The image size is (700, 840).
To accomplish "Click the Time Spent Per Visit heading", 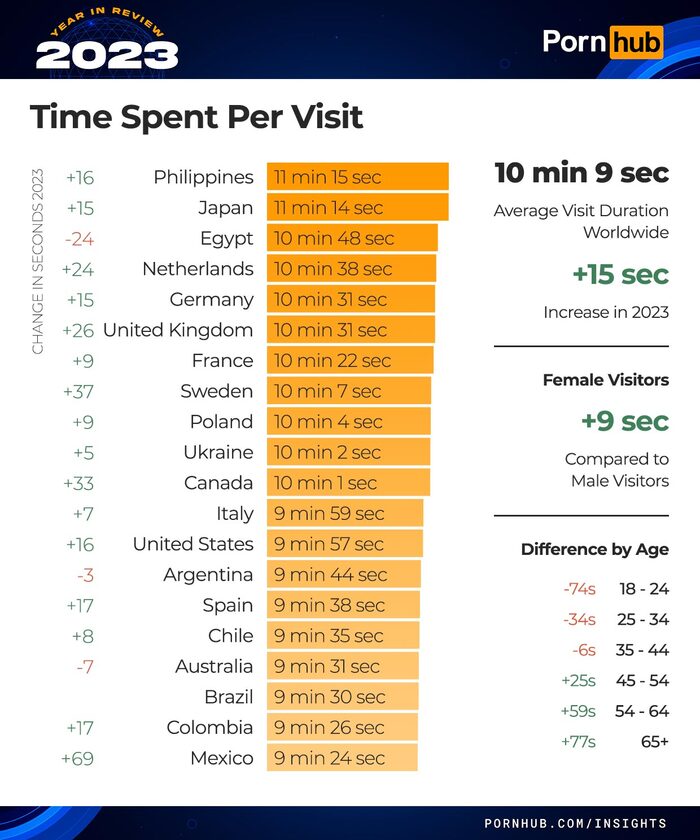I will coord(196,117).
